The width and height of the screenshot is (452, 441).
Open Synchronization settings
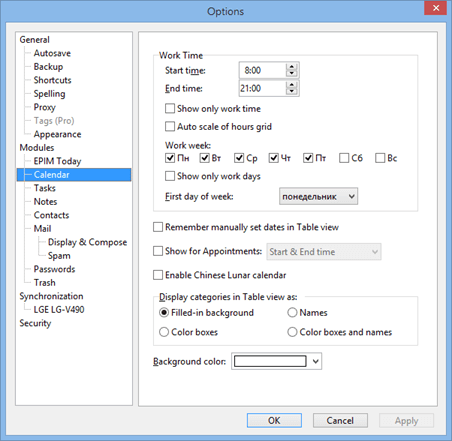coord(51,296)
